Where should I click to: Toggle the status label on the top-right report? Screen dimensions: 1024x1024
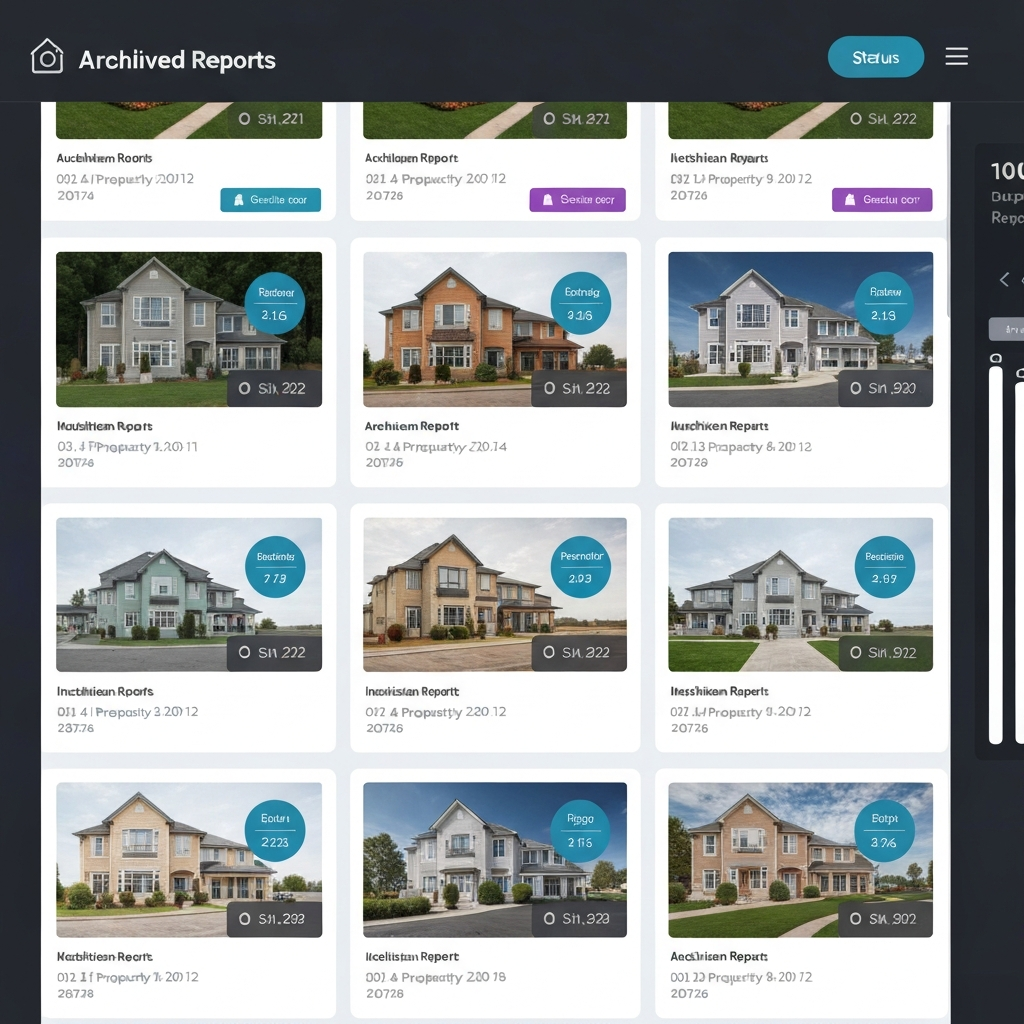point(882,200)
